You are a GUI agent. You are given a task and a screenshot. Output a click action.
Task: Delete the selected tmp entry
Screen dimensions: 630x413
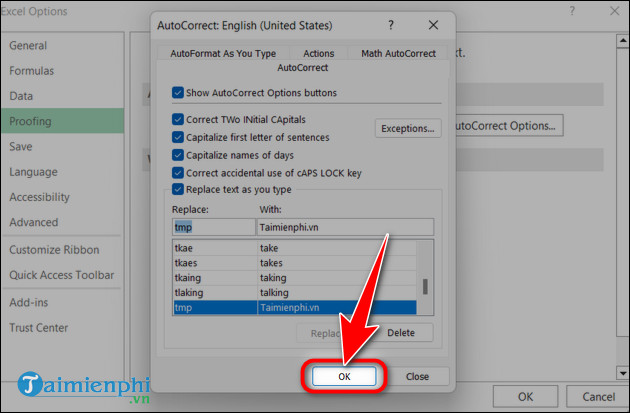[401, 332]
